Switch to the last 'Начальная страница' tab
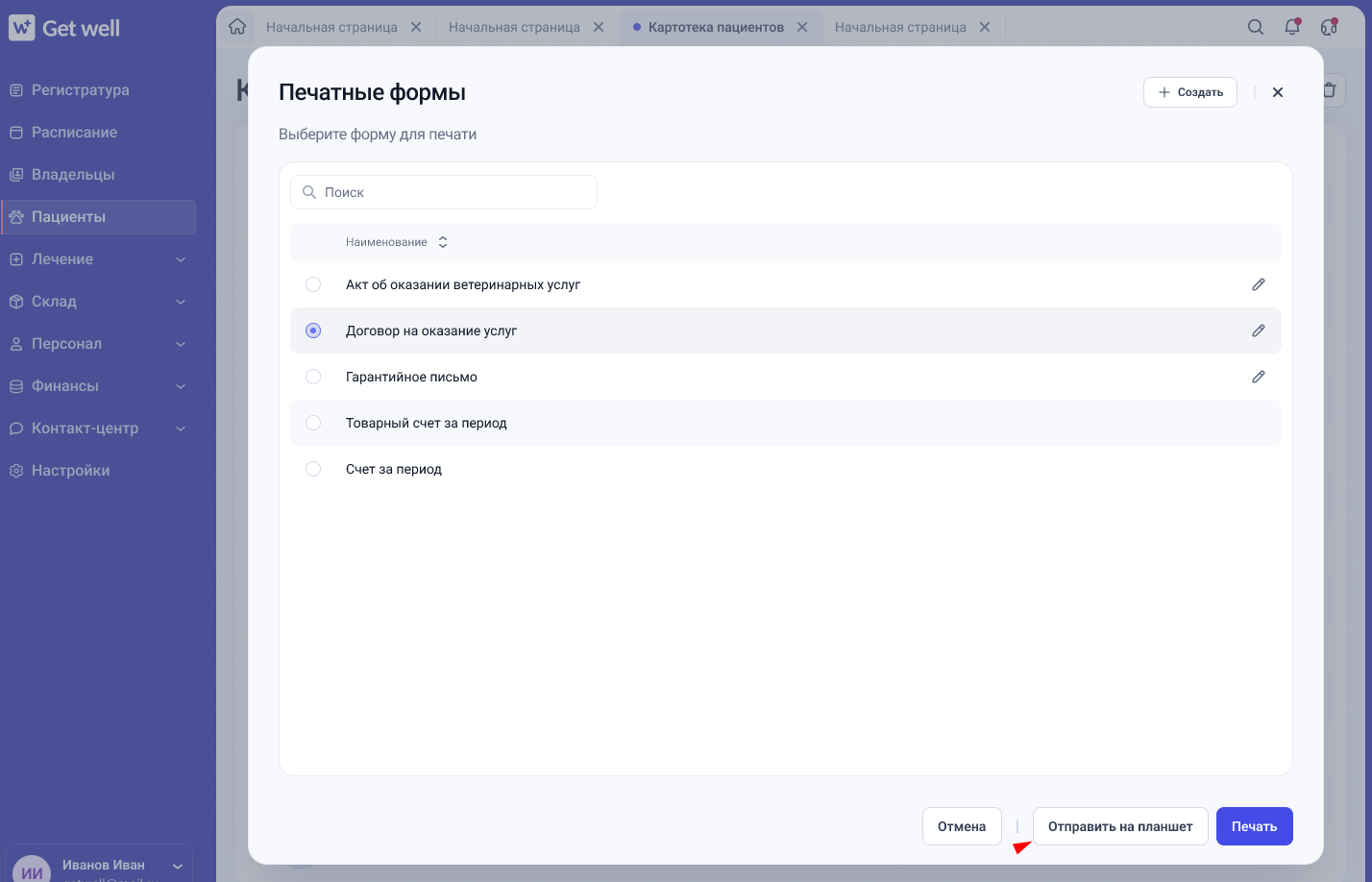 tap(900, 27)
